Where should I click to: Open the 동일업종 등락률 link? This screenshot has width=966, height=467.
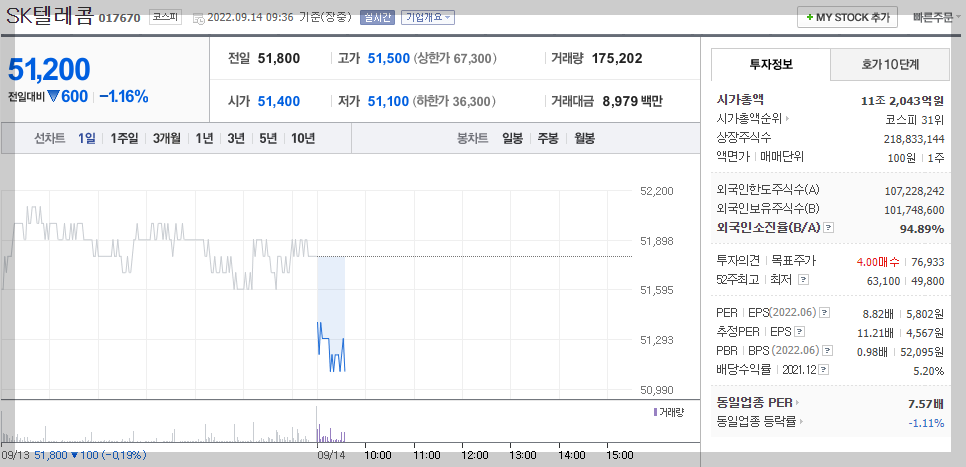point(760,422)
